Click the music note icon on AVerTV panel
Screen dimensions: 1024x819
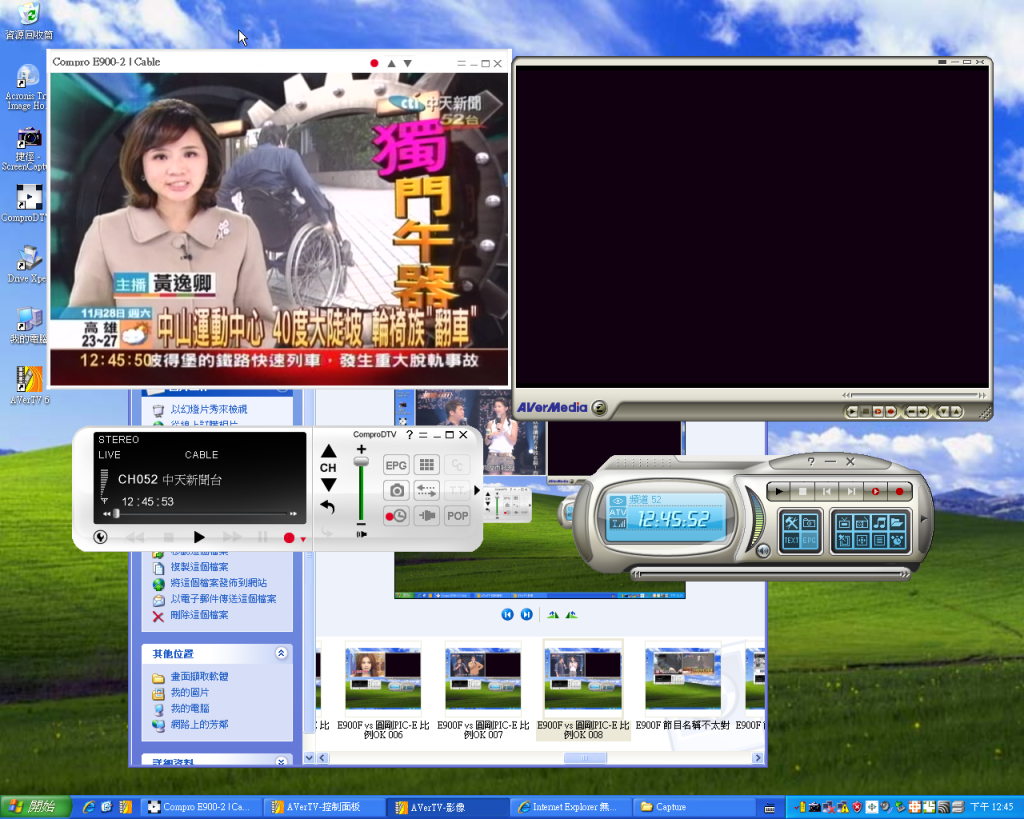pyautogui.click(x=879, y=522)
